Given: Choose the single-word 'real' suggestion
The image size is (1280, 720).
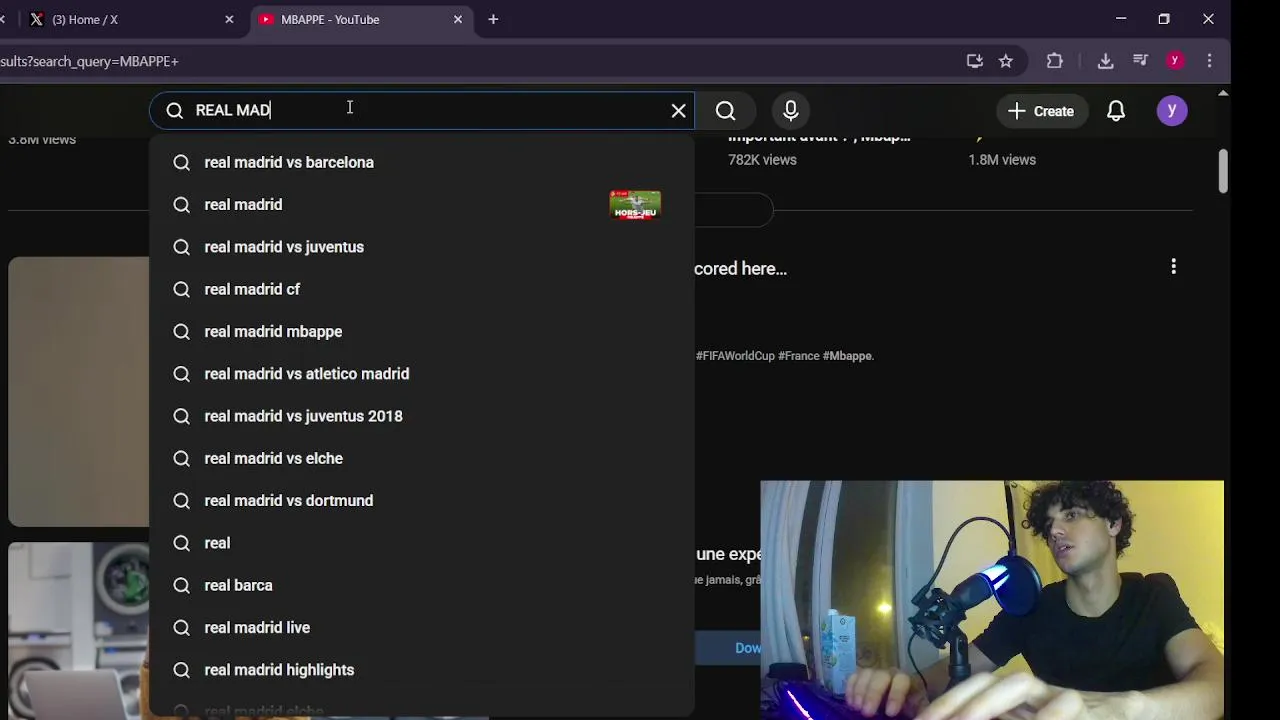Looking at the screenshot, I should pyautogui.click(x=422, y=543).
